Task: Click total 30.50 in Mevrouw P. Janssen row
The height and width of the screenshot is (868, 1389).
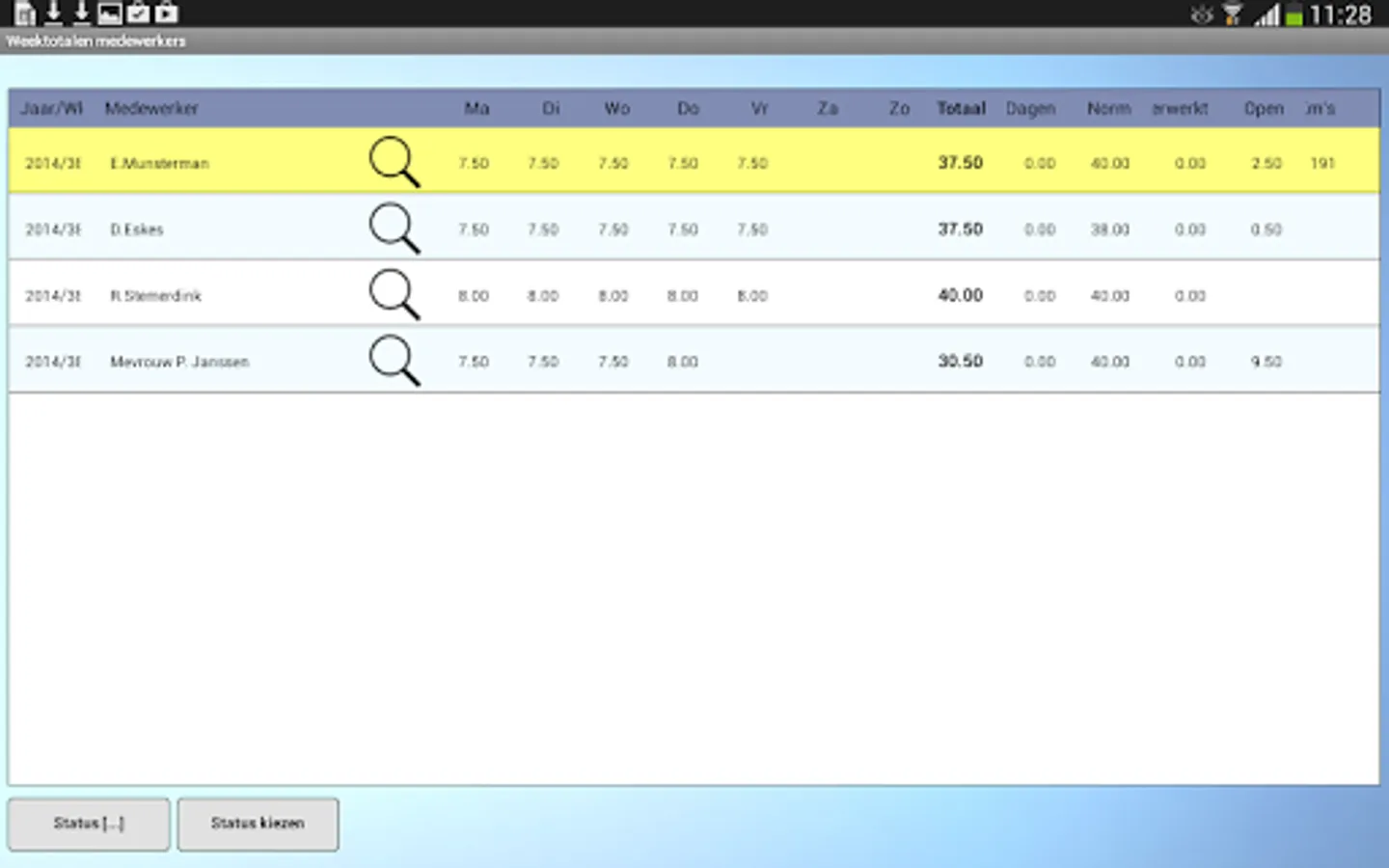Action: pyautogui.click(x=961, y=361)
